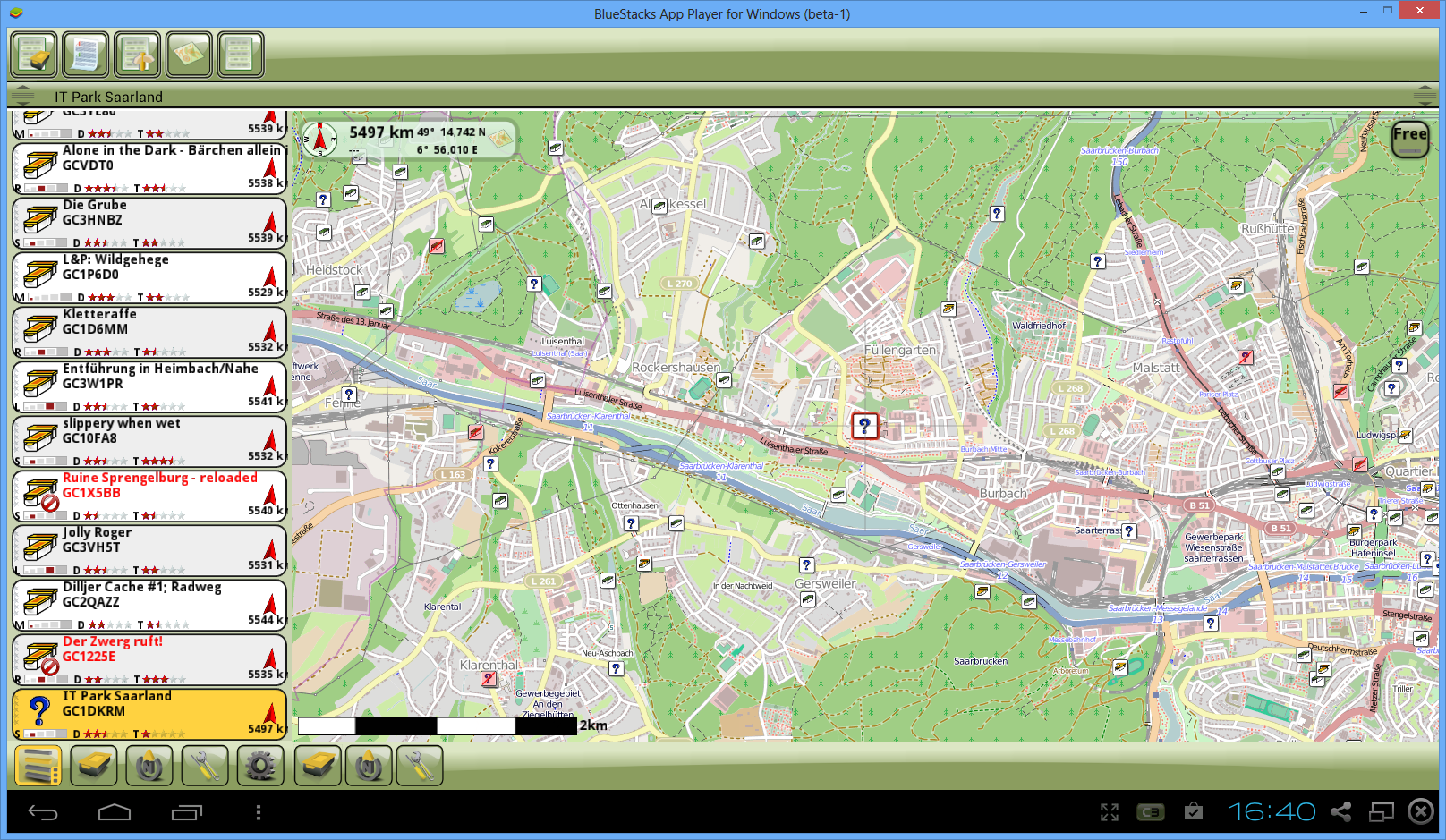Click the mystery cache marker above Gersweiler label
The width and height of the screenshot is (1446, 840).
(806, 565)
